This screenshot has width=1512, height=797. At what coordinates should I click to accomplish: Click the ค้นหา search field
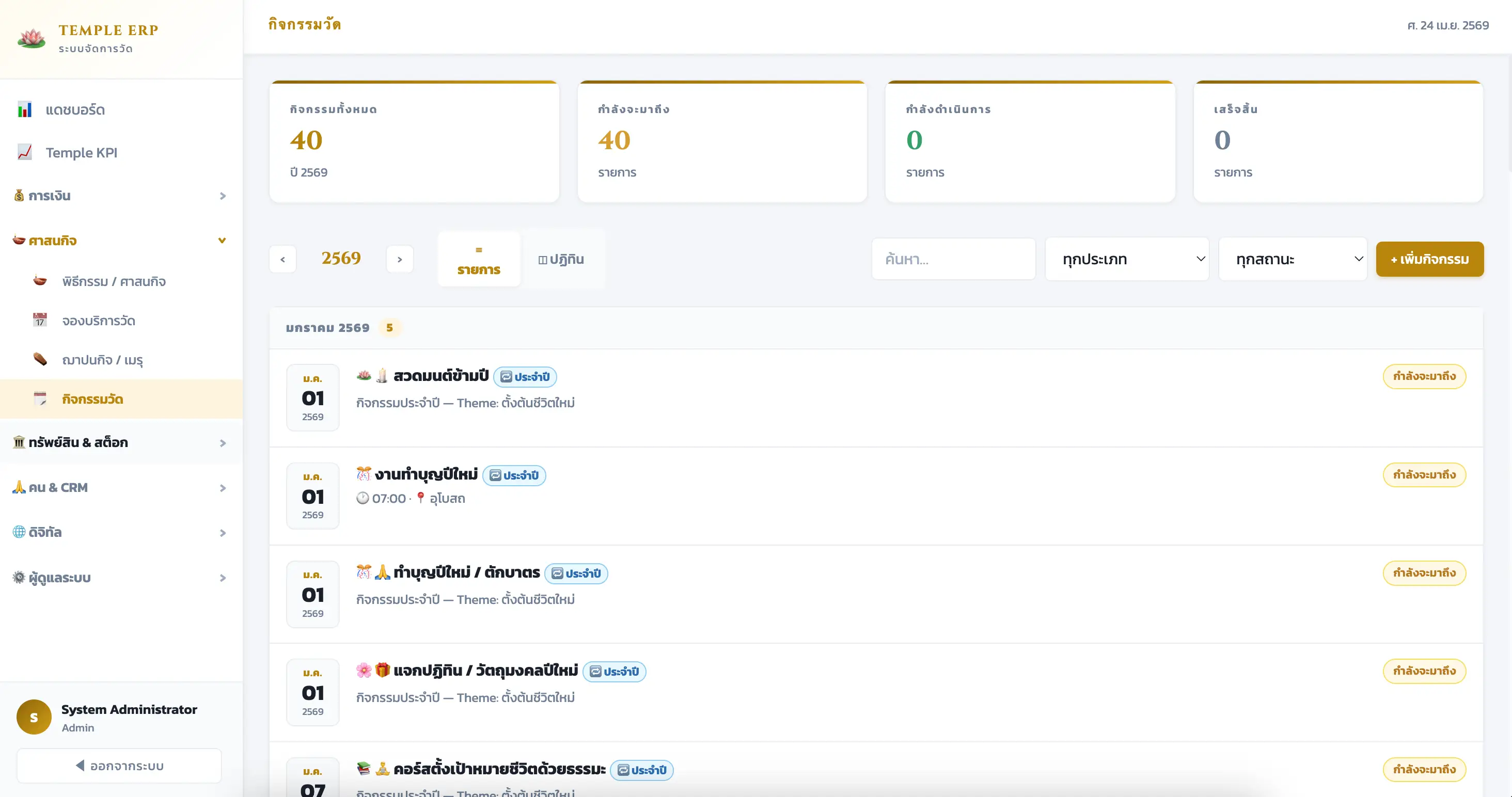pyautogui.click(x=953, y=259)
